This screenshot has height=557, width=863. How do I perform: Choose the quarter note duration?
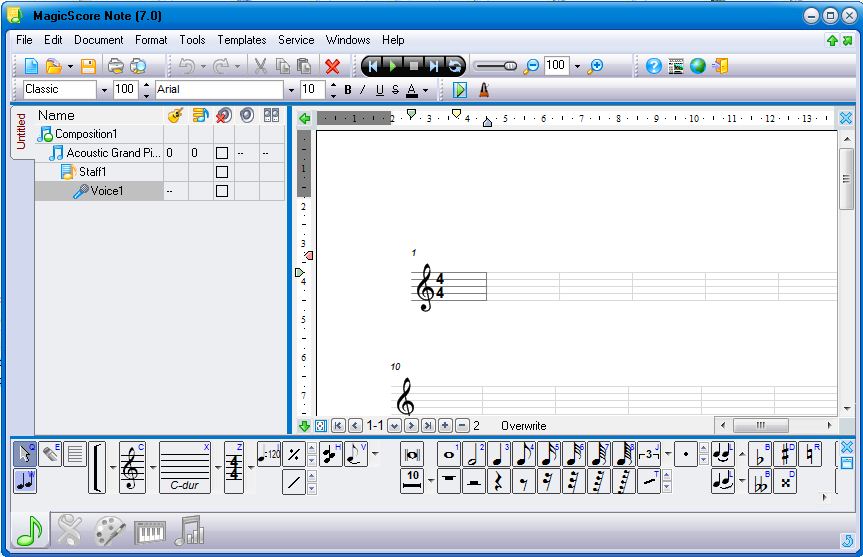click(x=499, y=455)
